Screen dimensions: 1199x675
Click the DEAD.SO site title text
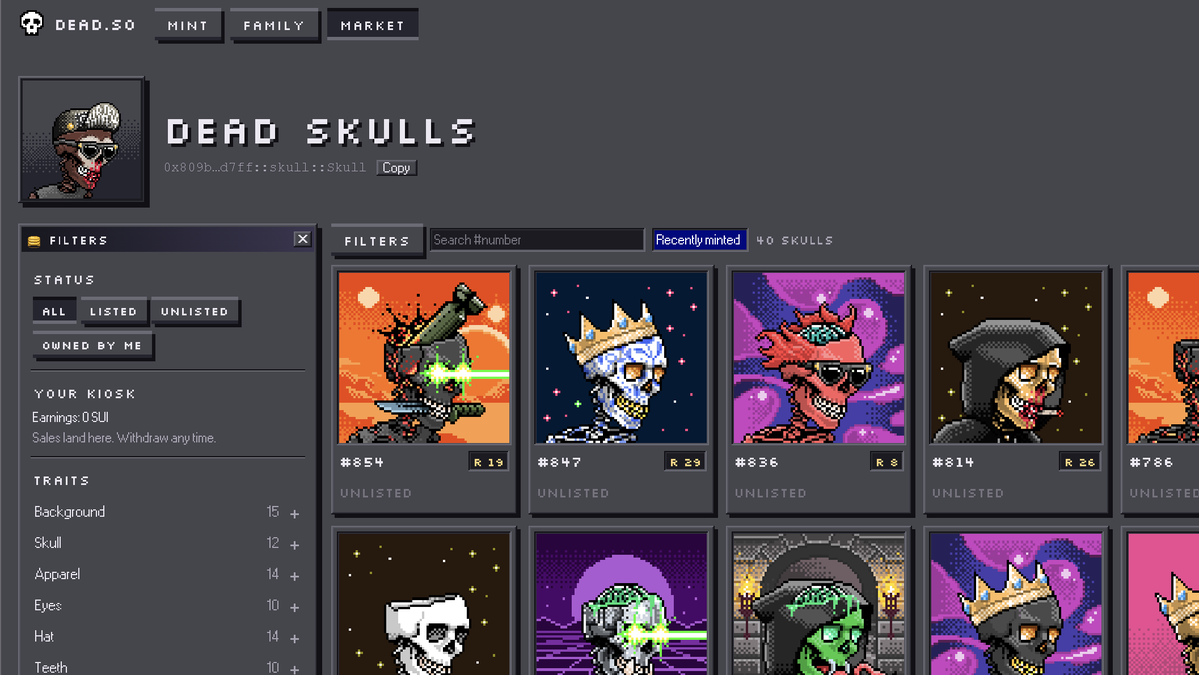(95, 25)
